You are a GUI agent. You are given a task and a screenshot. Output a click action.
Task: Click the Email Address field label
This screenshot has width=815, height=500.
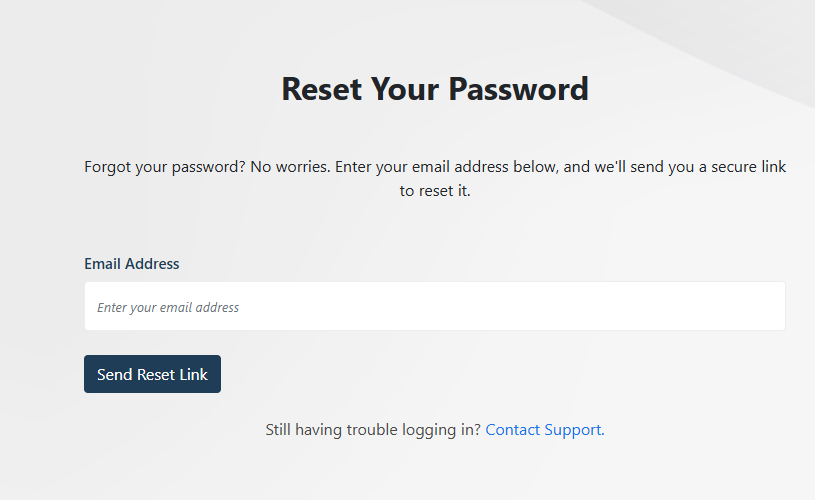(132, 264)
